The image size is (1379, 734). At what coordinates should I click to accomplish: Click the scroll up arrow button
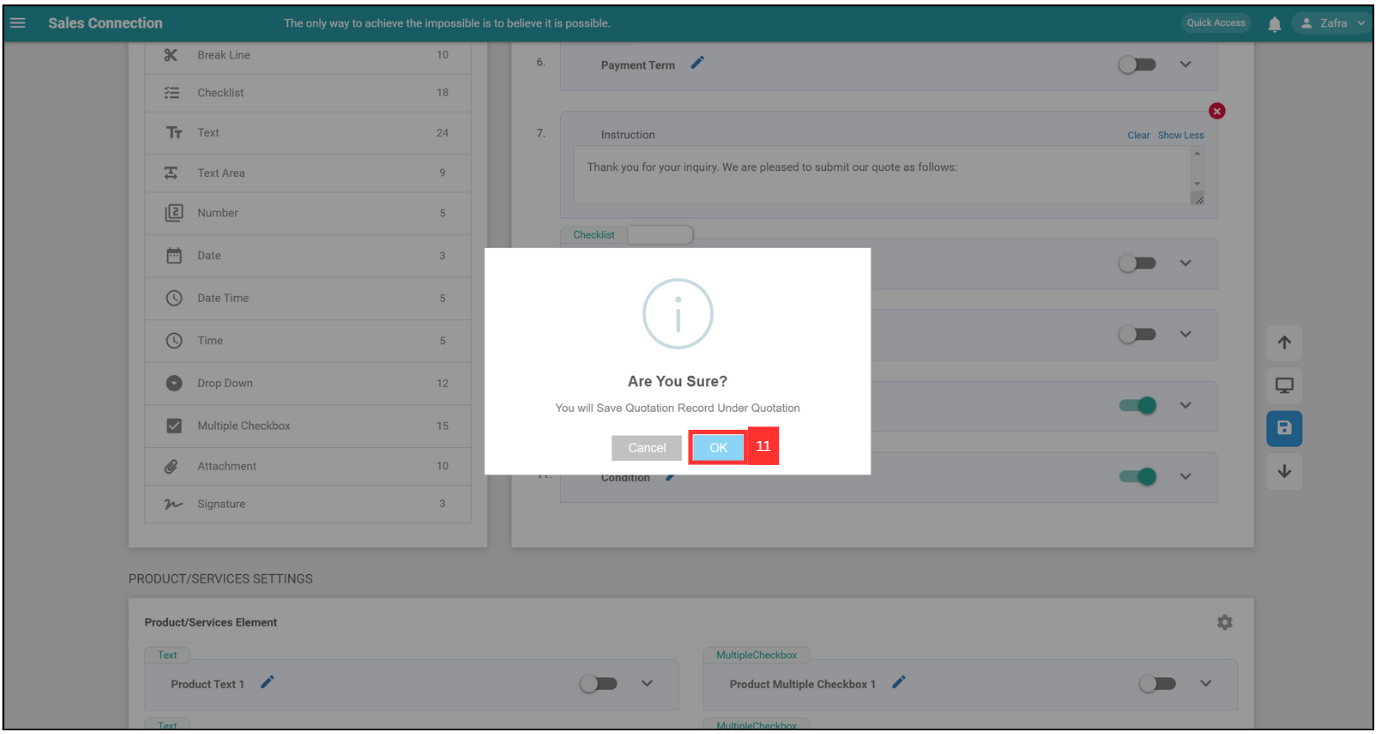(x=1284, y=343)
